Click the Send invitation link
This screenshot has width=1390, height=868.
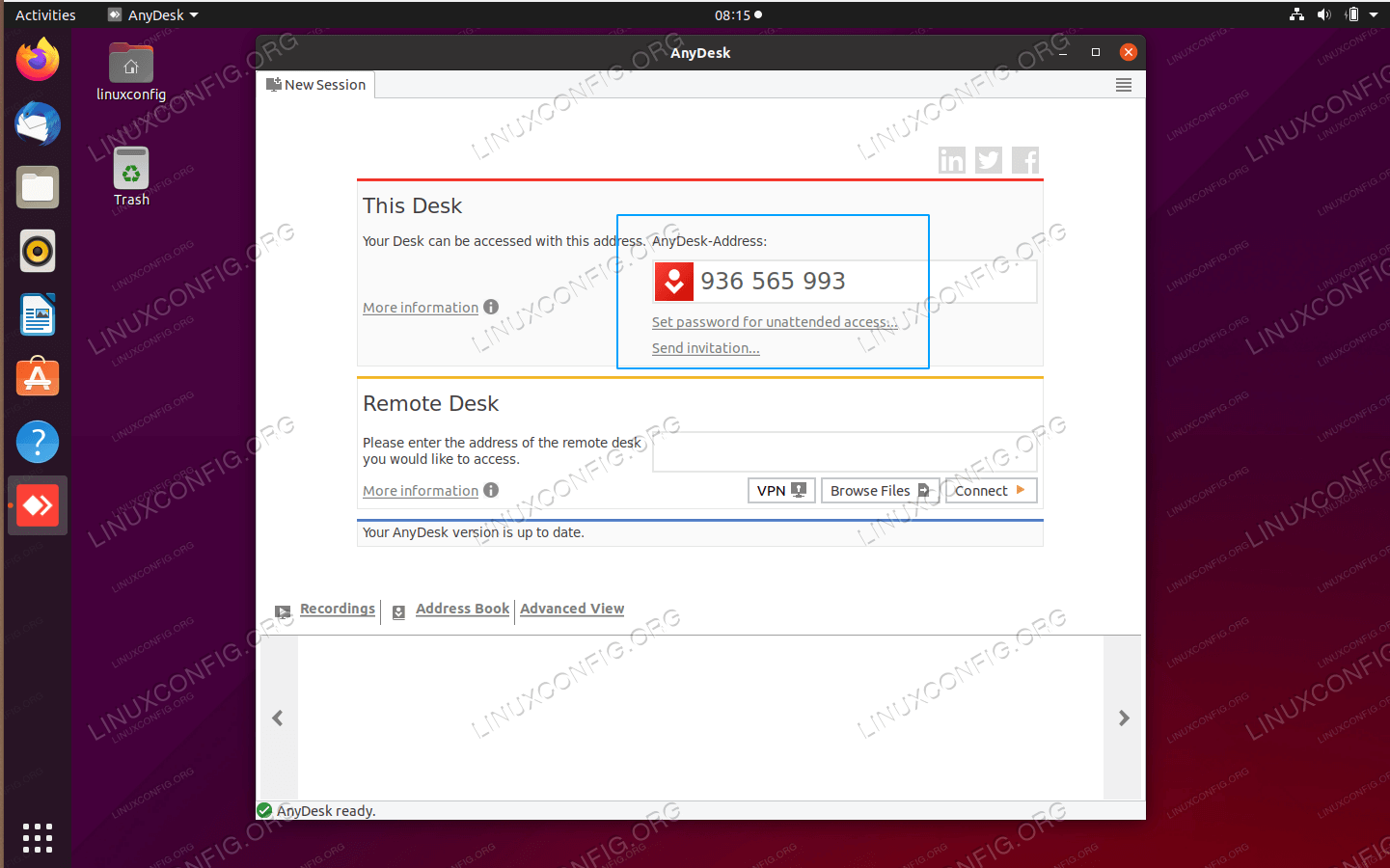(705, 348)
